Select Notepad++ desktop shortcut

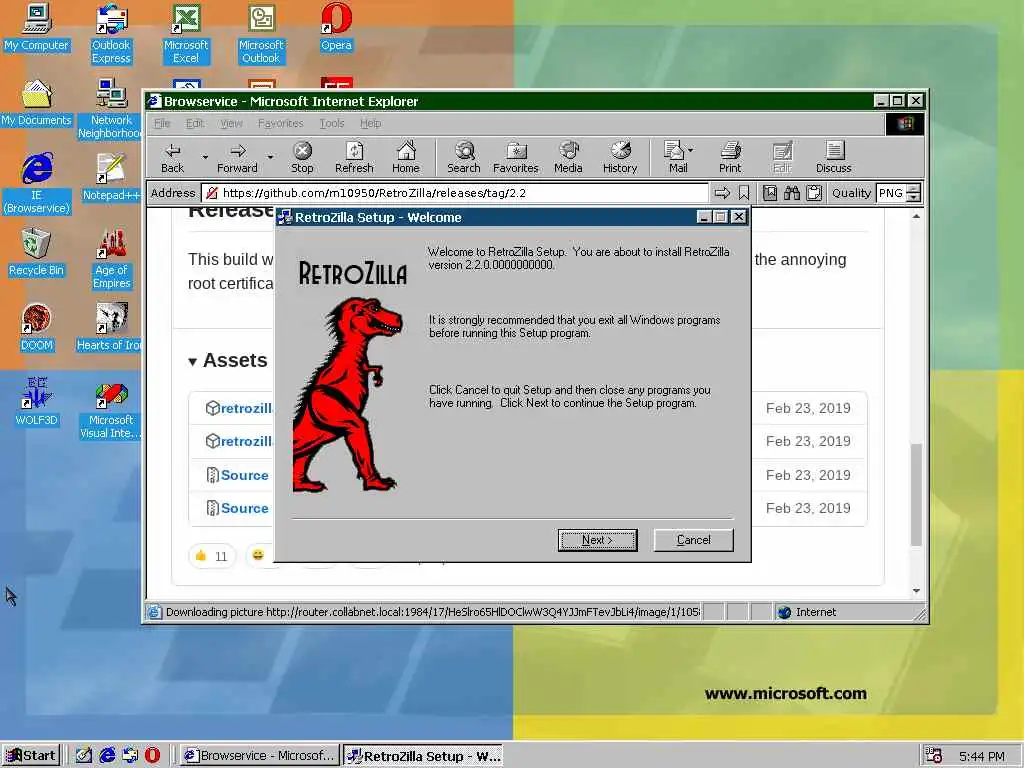[x=111, y=178]
